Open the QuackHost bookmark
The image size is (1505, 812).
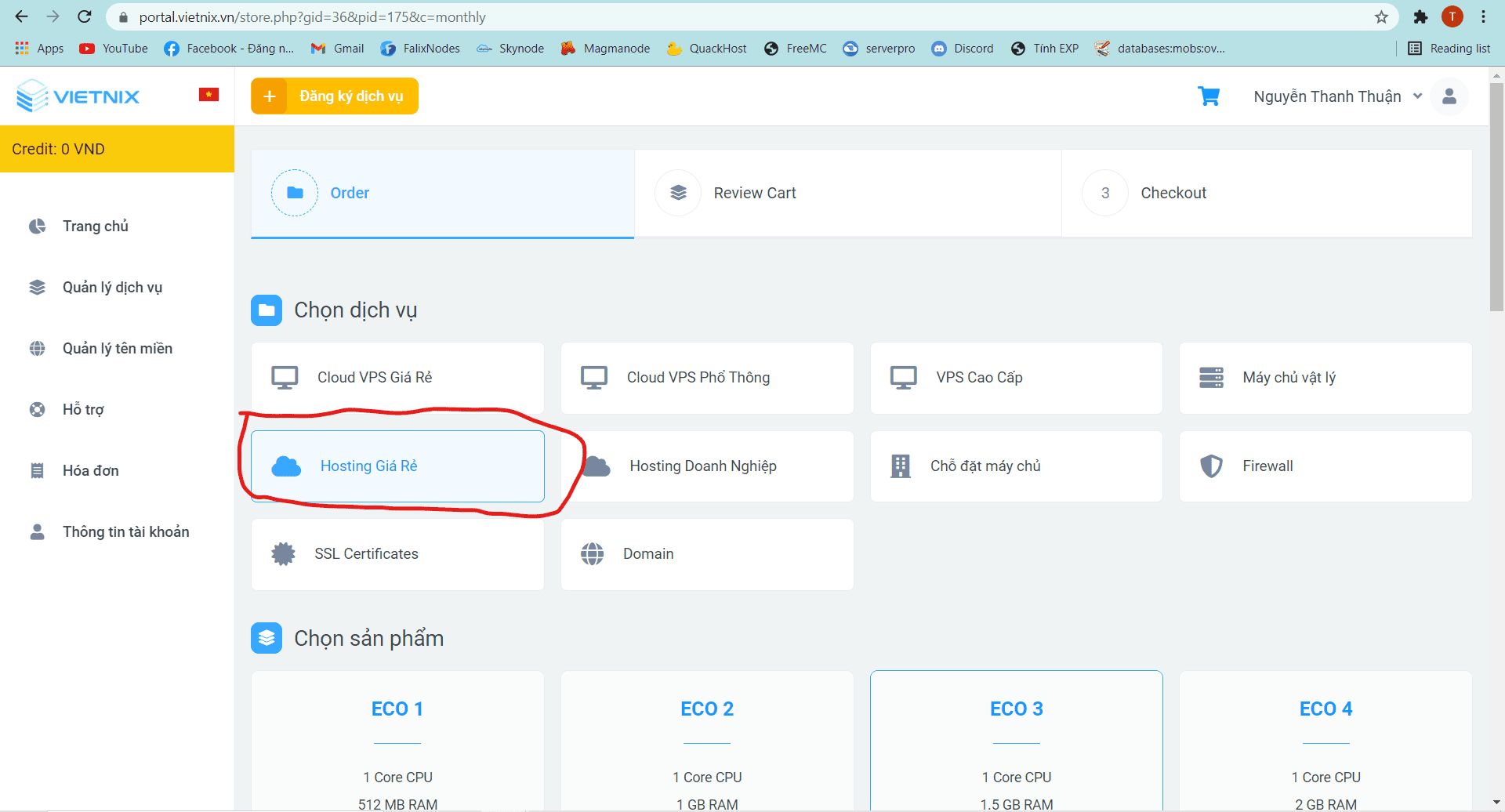[706, 49]
